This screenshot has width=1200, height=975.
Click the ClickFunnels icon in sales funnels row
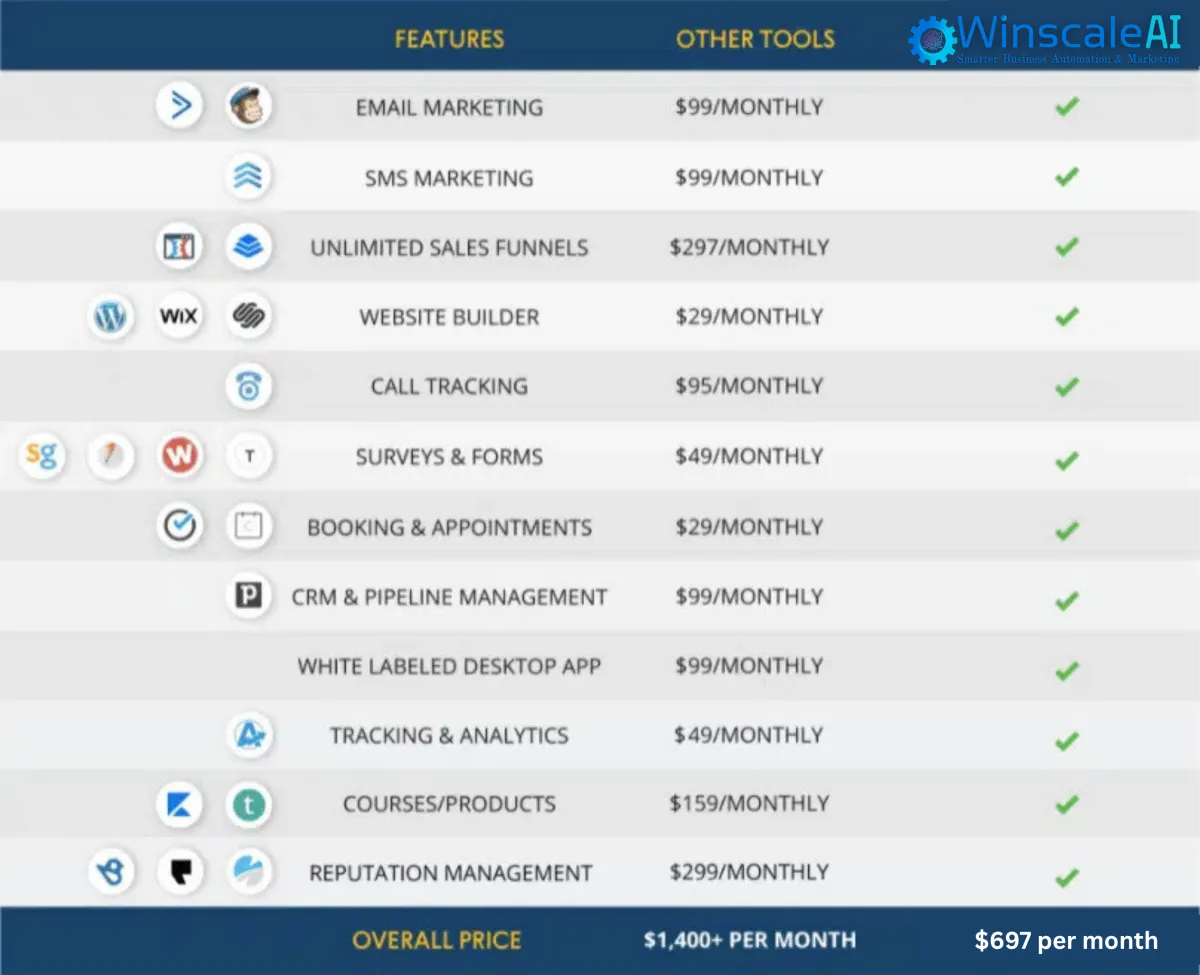[x=180, y=247]
